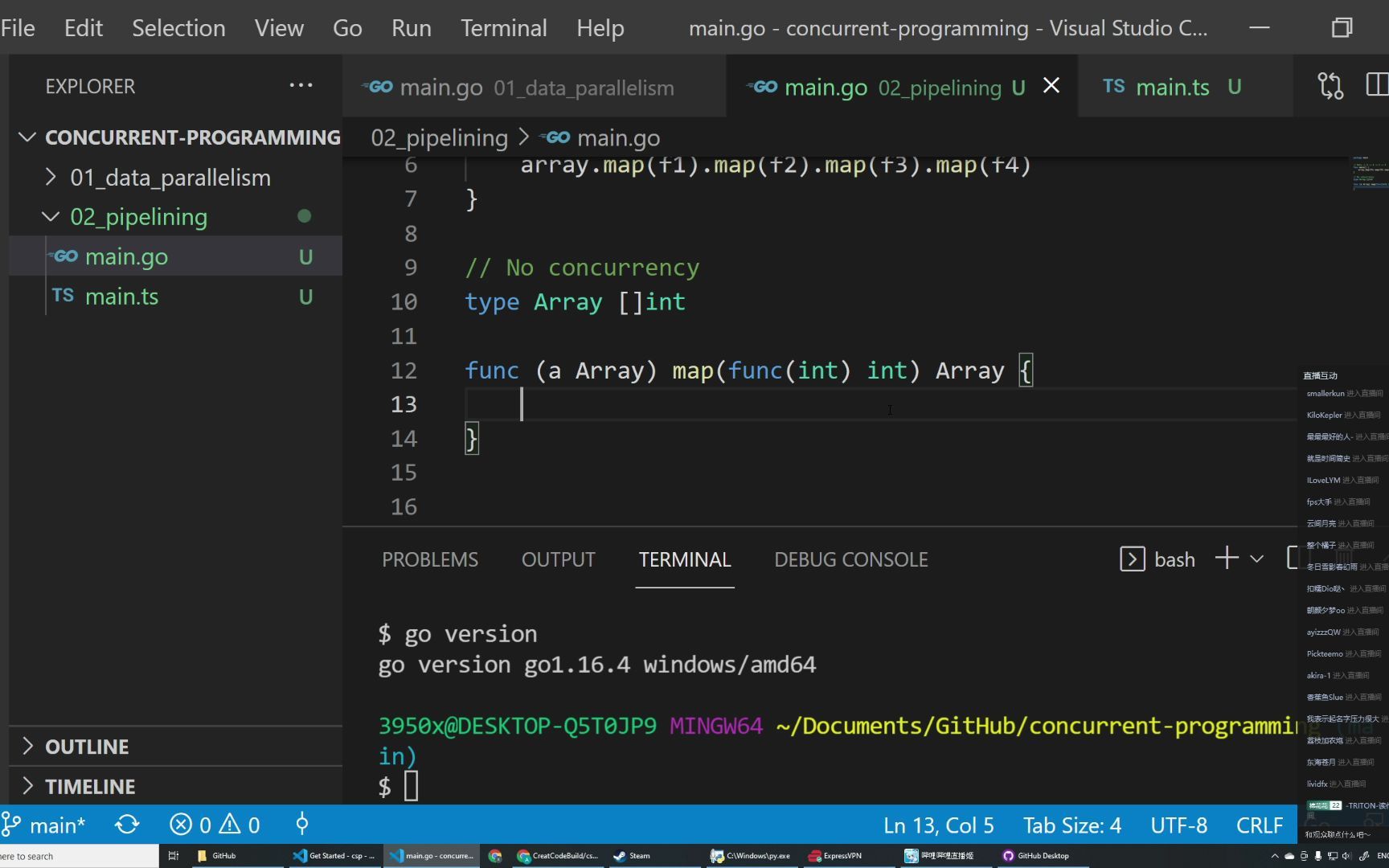Select main.ts in the Explorer tree
The image size is (1389, 868).
click(175, 297)
